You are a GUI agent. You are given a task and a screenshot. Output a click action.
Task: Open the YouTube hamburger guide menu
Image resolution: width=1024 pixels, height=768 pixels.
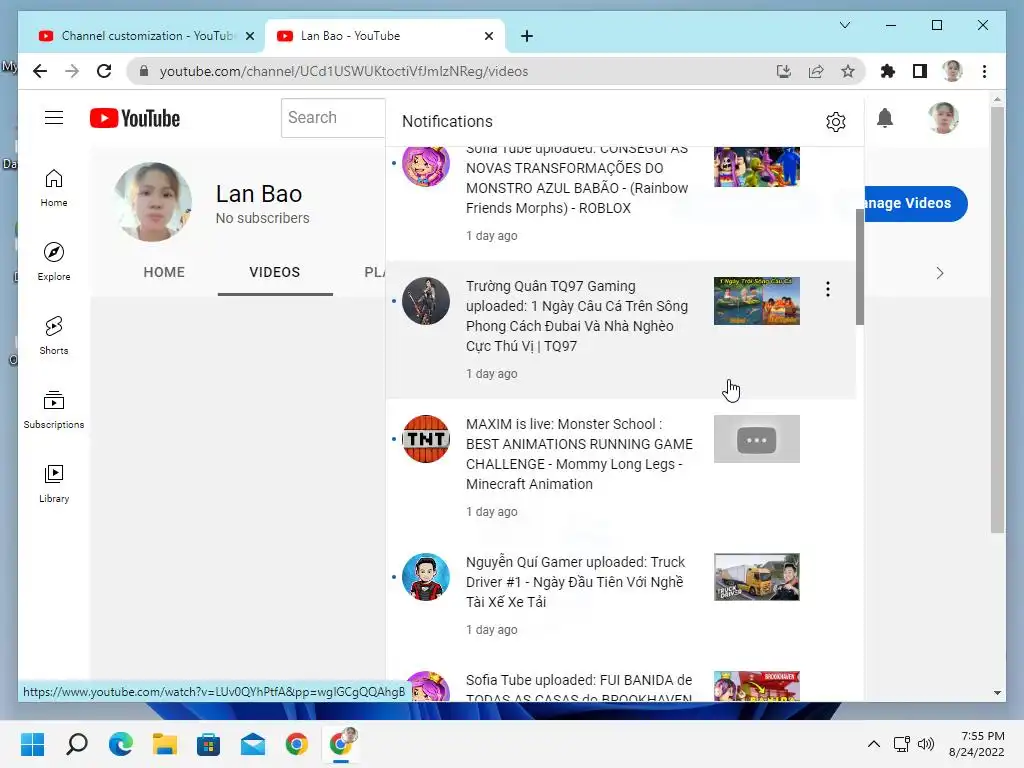click(54, 118)
